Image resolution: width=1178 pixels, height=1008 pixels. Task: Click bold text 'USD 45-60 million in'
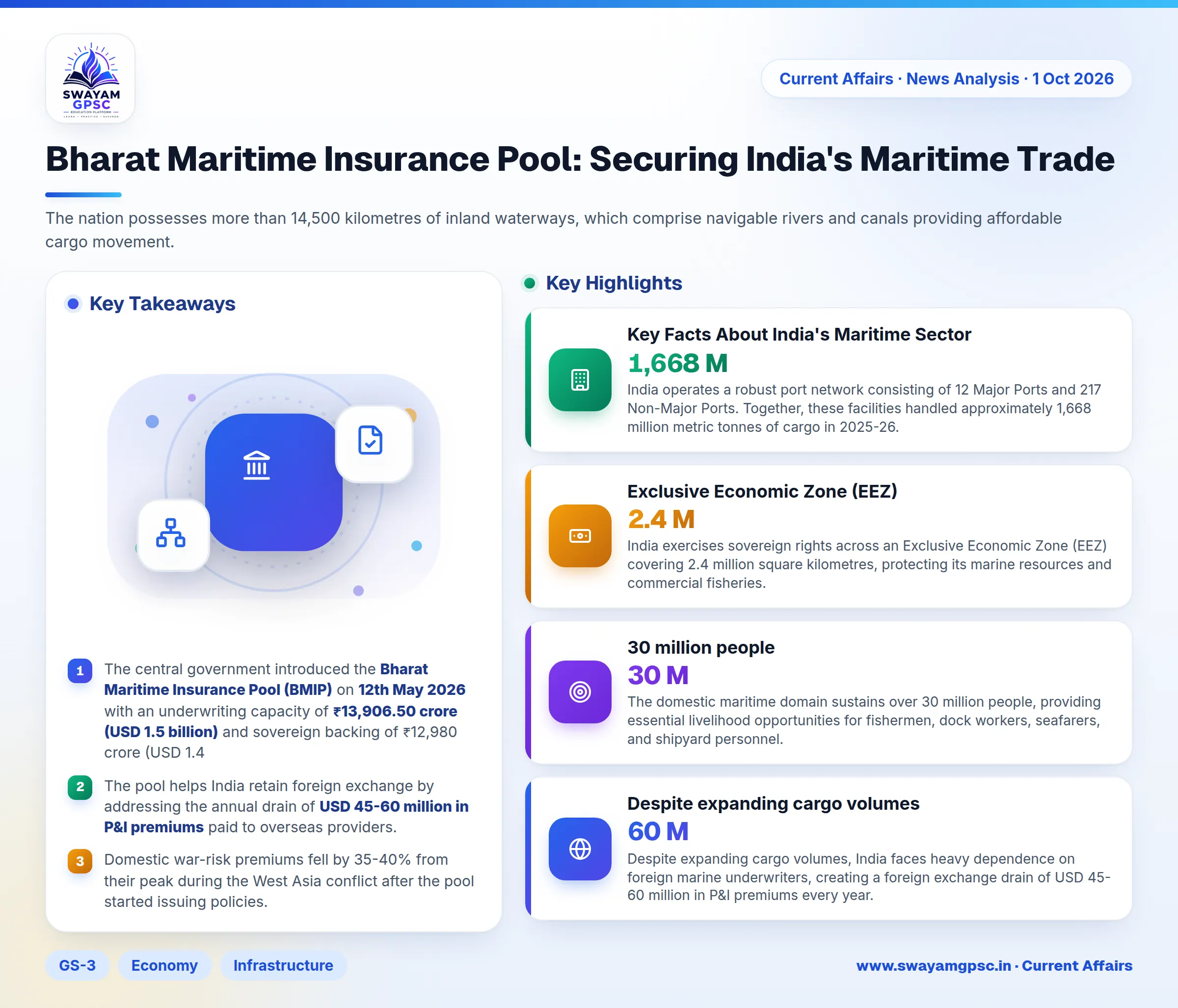[x=394, y=807]
